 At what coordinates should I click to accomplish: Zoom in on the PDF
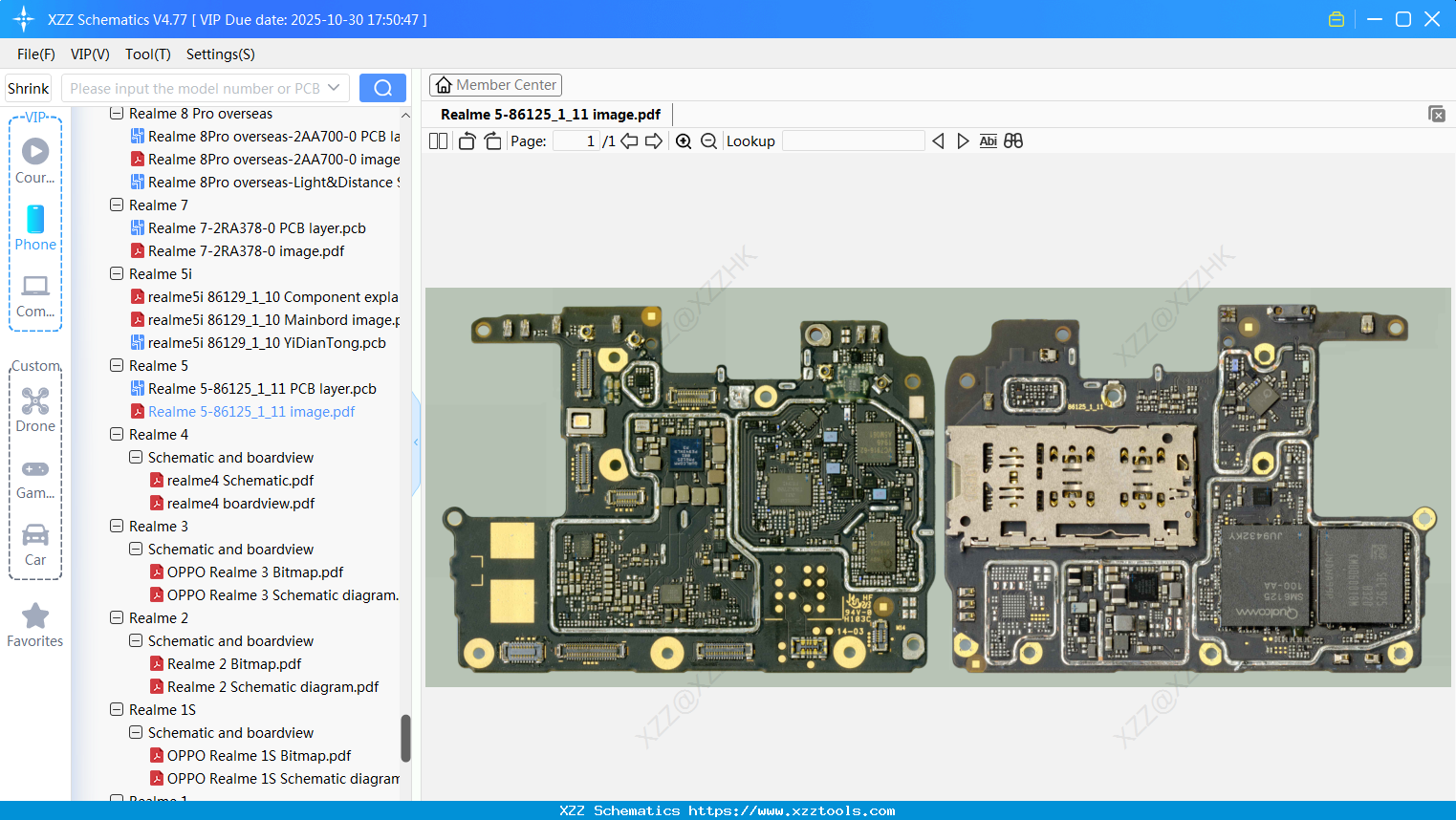click(x=684, y=141)
